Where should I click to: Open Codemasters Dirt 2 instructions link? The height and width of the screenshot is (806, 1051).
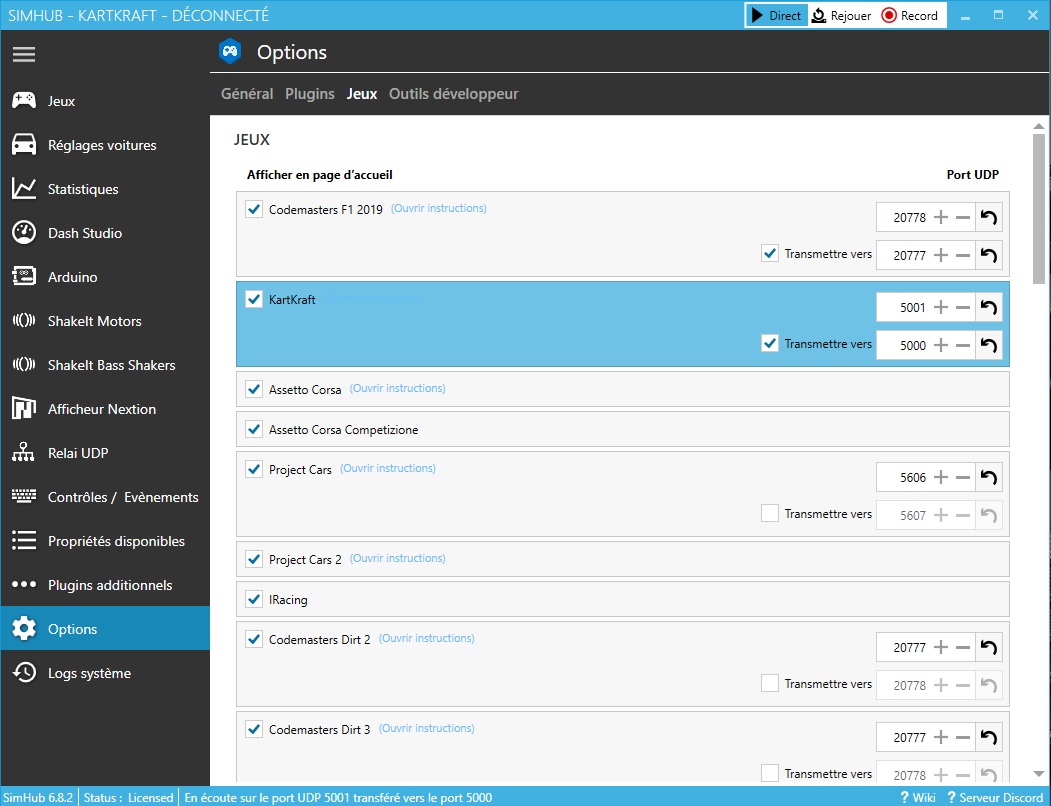point(427,638)
